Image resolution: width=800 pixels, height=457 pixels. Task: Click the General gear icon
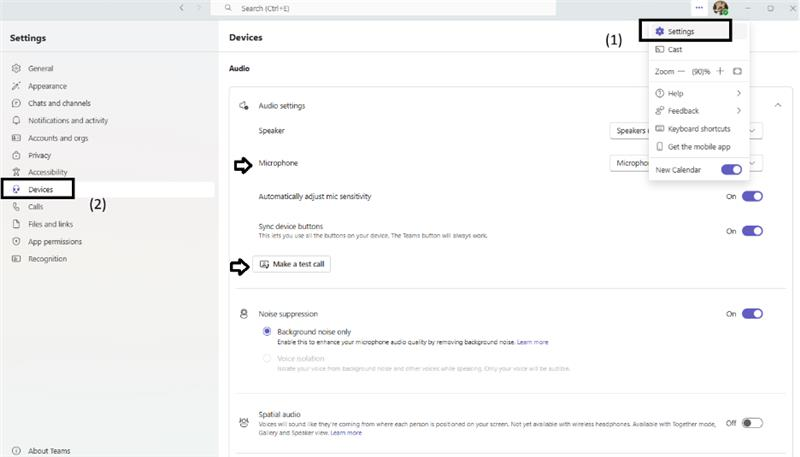[x=16, y=68]
